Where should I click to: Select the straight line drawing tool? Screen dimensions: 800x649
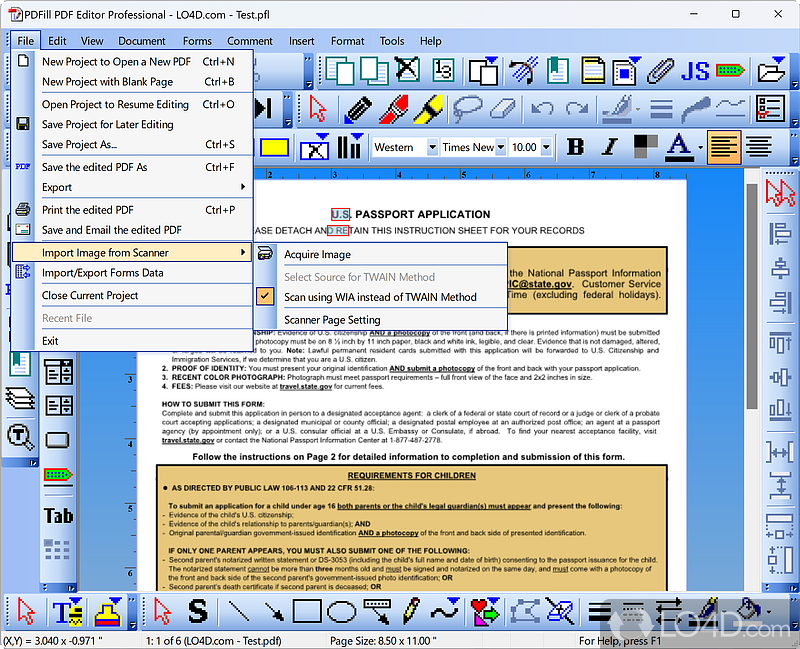click(238, 611)
